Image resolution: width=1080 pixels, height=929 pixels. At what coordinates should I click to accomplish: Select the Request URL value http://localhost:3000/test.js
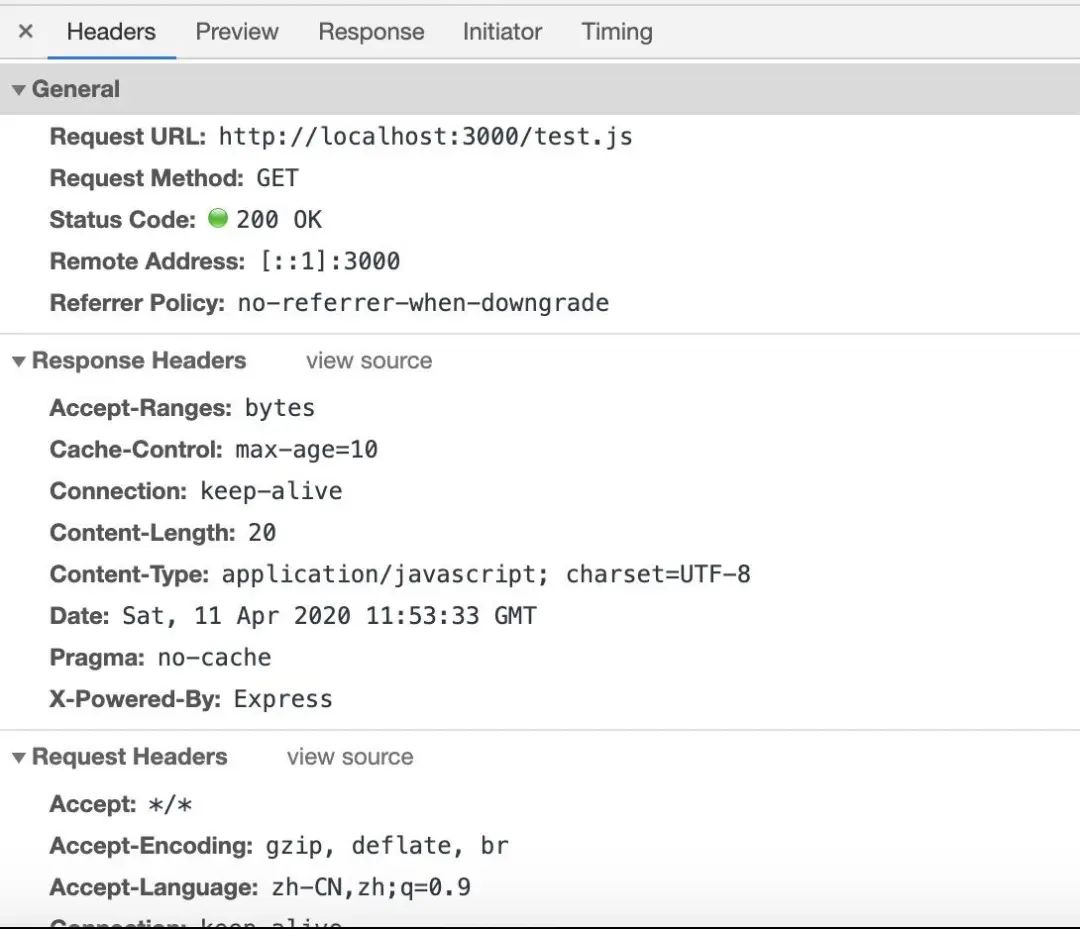tap(426, 136)
